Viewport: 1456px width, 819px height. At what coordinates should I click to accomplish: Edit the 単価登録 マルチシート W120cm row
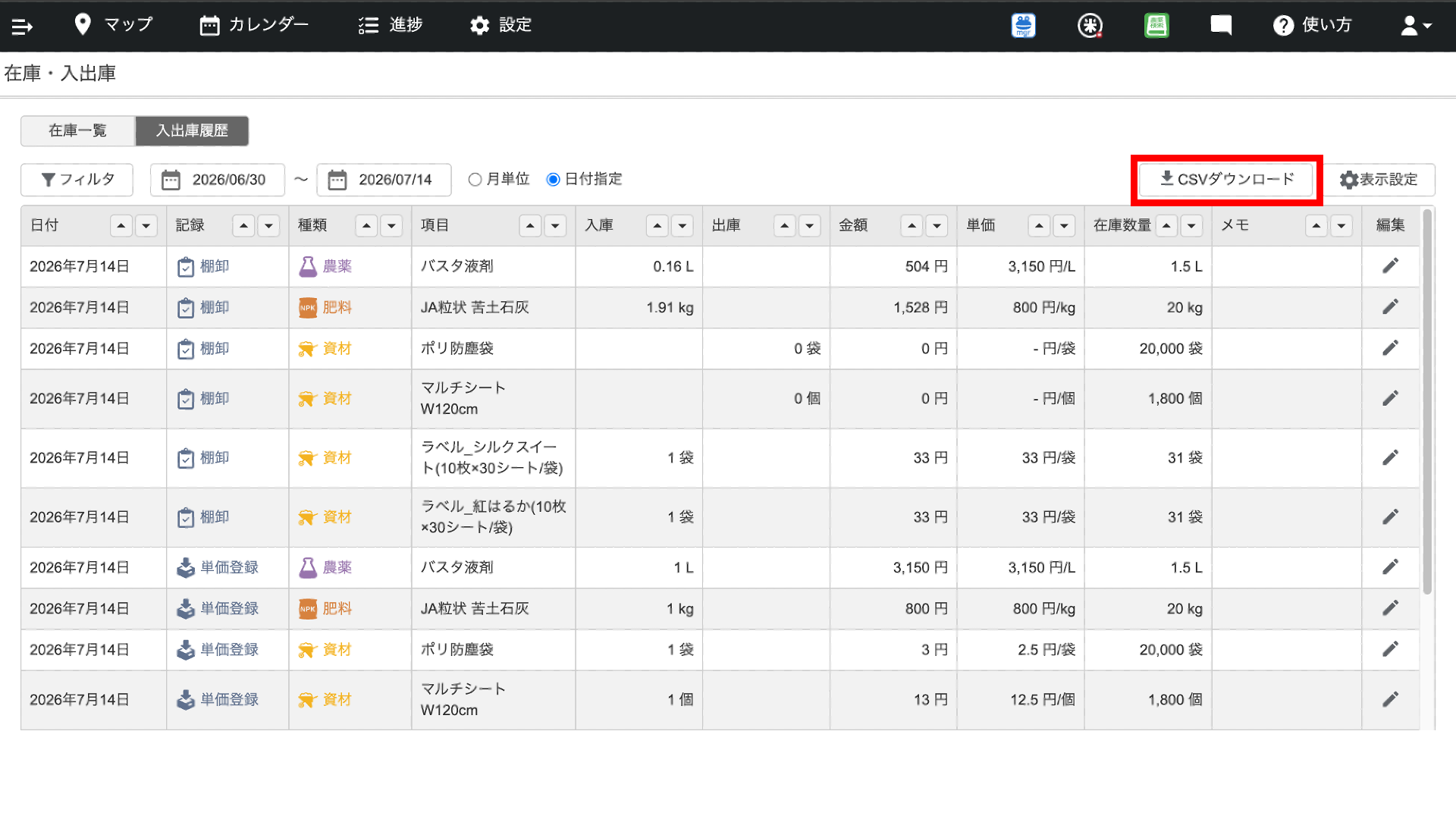click(x=1390, y=699)
